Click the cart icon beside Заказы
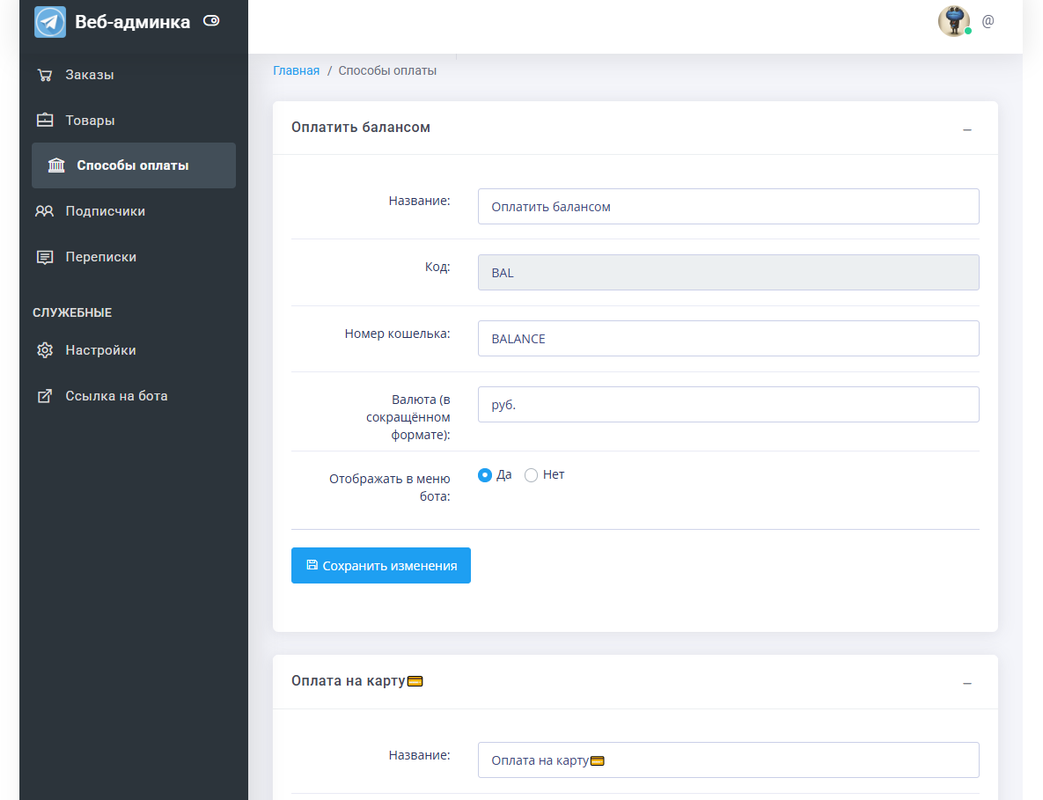The image size is (1043, 800). (45, 75)
